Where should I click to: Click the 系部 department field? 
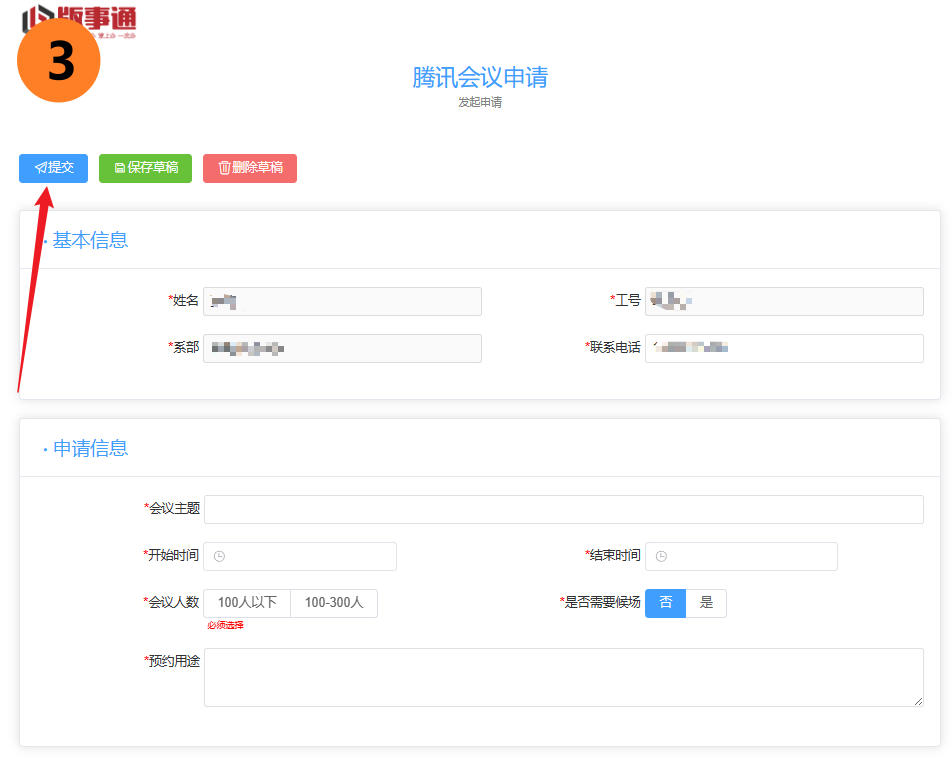coord(342,348)
